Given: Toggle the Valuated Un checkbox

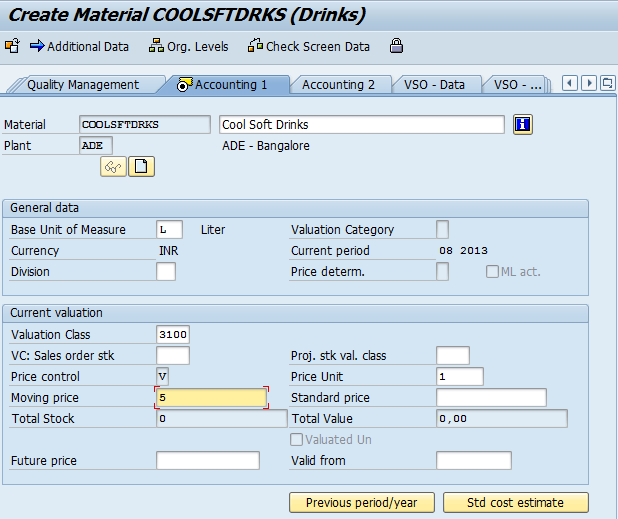Looking at the screenshot, I should pyautogui.click(x=297, y=439).
